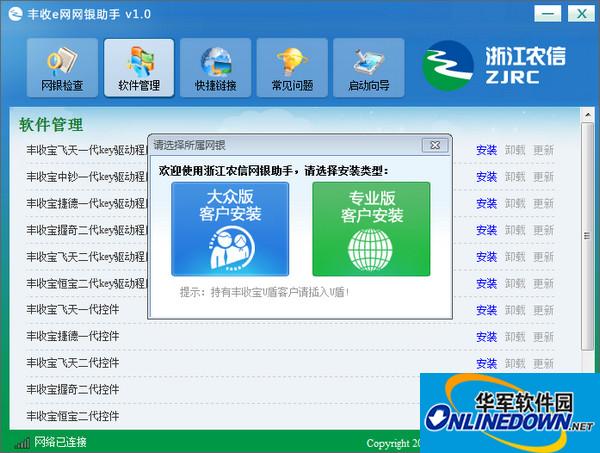The width and height of the screenshot is (600, 453).
Task: Click 卸载 for 丰收宝飞天一代控件
Action: (515, 310)
